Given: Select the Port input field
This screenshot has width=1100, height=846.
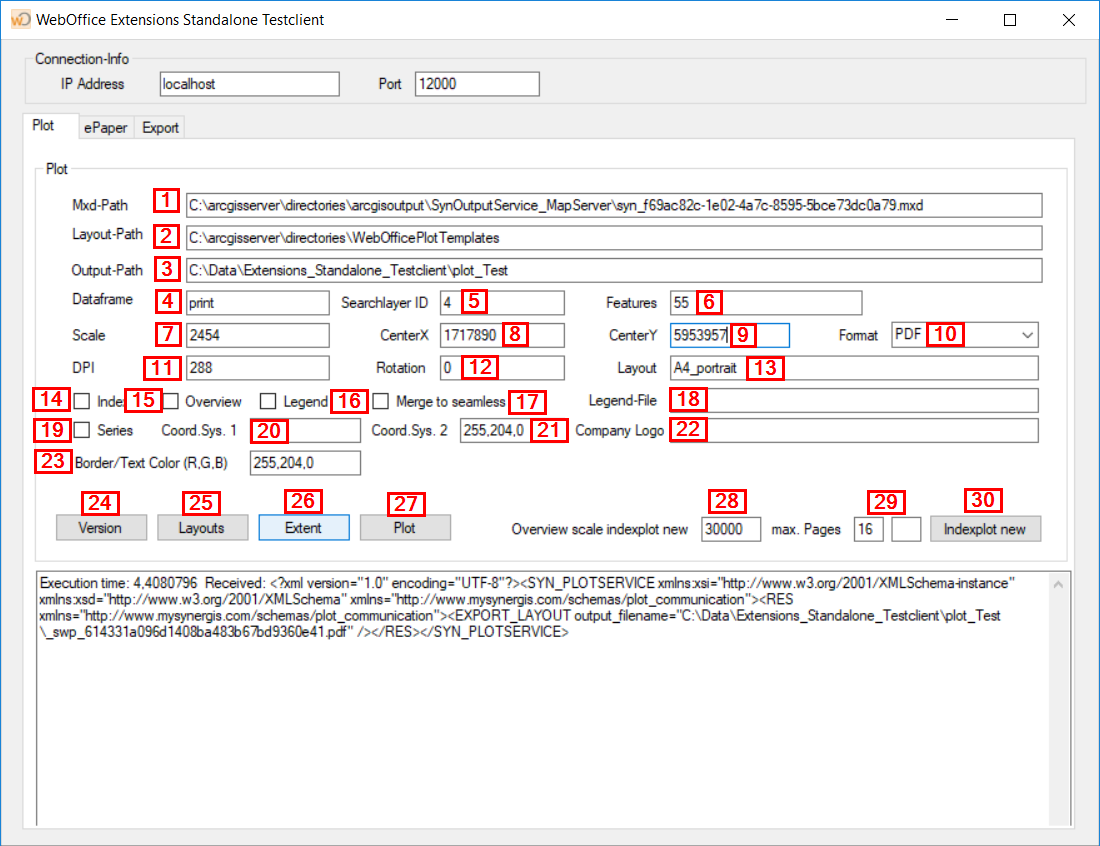Looking at the screenshot, I should pyautogui.click(x=476, y=84).
